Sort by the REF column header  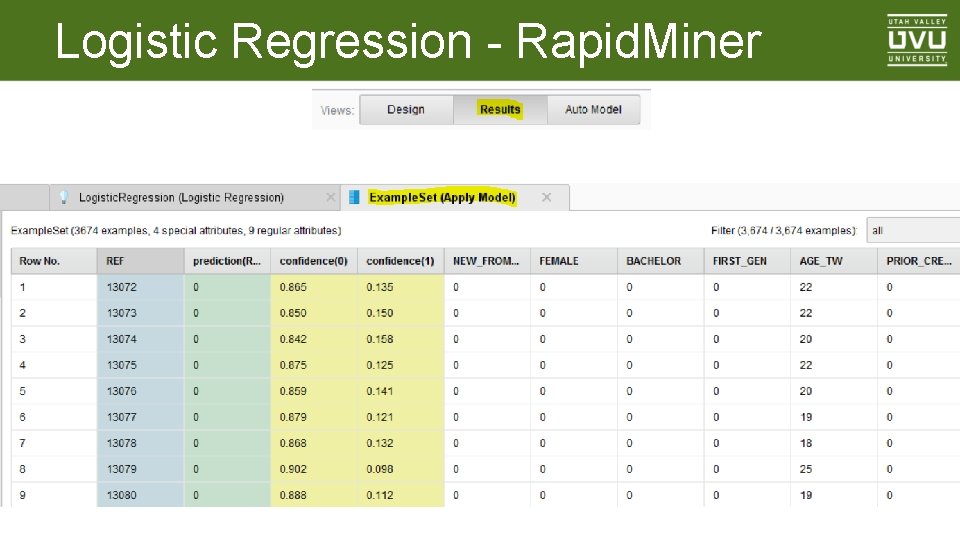[x=140, y=261]
